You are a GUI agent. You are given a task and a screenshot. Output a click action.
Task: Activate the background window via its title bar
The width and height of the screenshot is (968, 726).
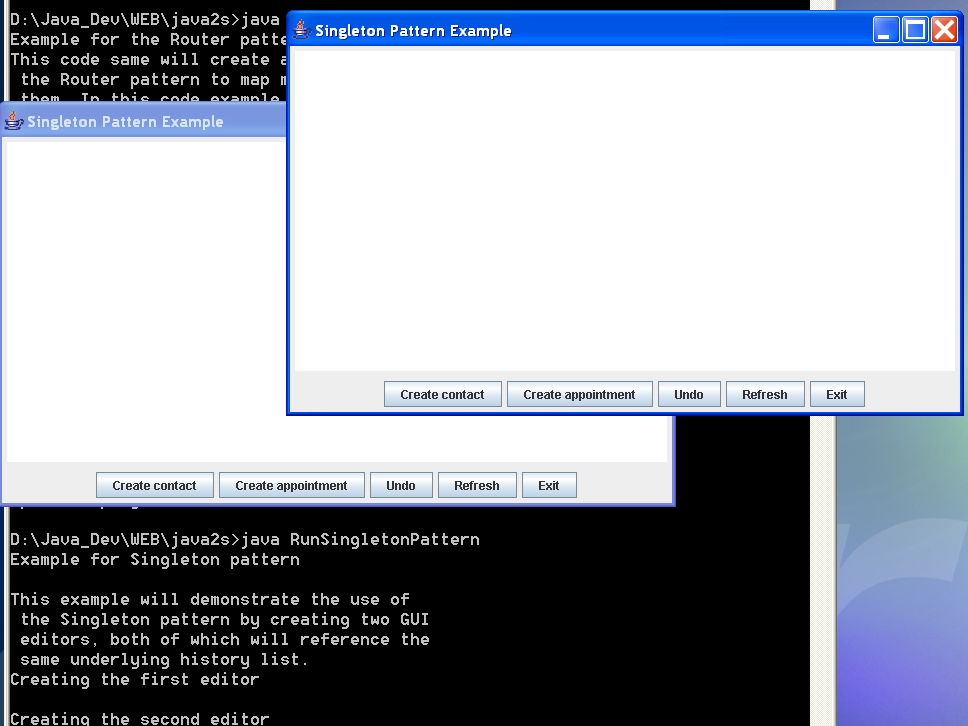click(150, 121)
